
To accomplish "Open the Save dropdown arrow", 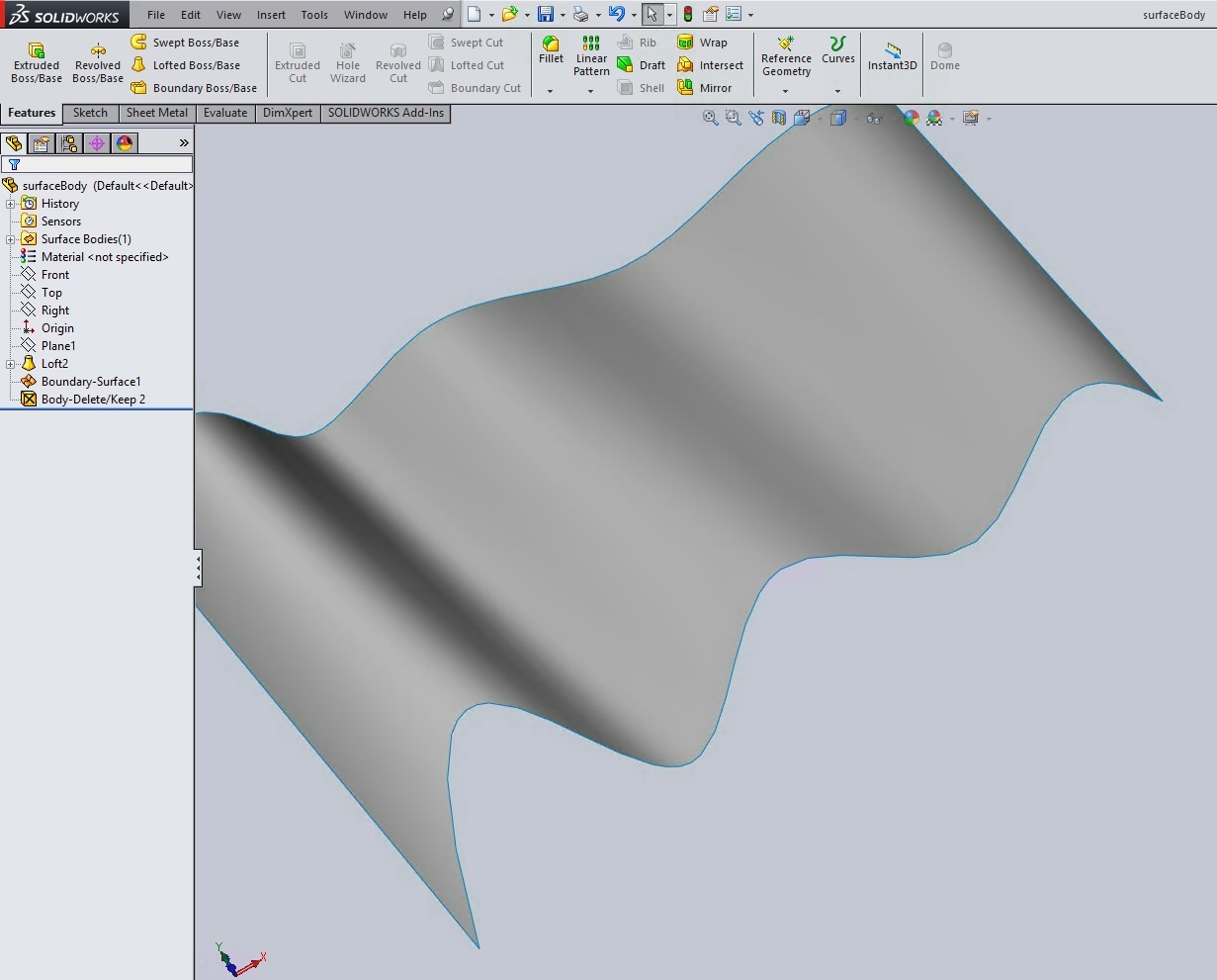I will click(562, 15).
